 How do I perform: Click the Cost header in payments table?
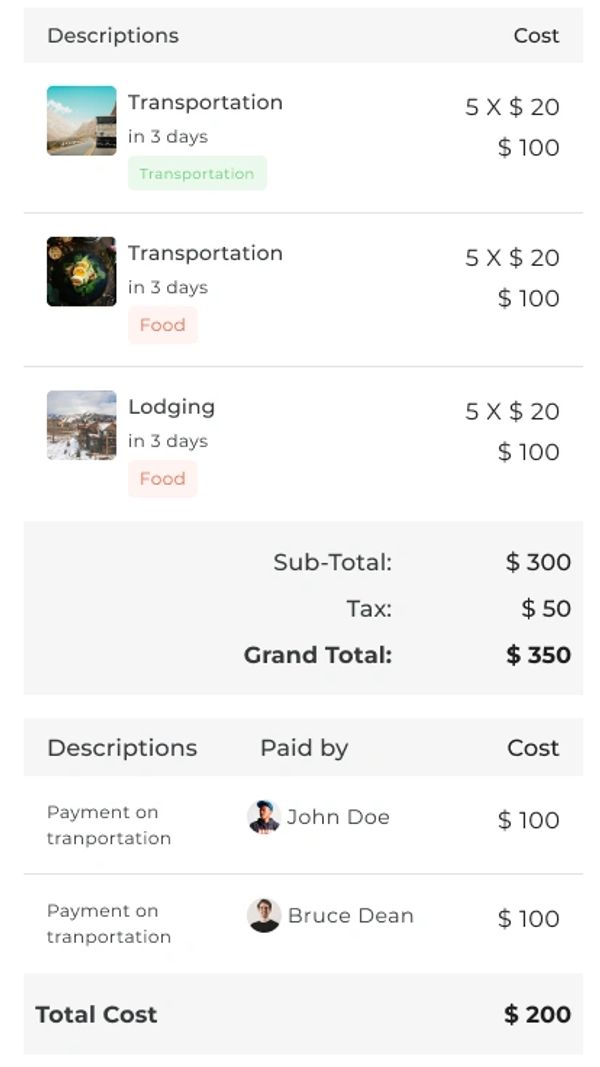[533, 748]
